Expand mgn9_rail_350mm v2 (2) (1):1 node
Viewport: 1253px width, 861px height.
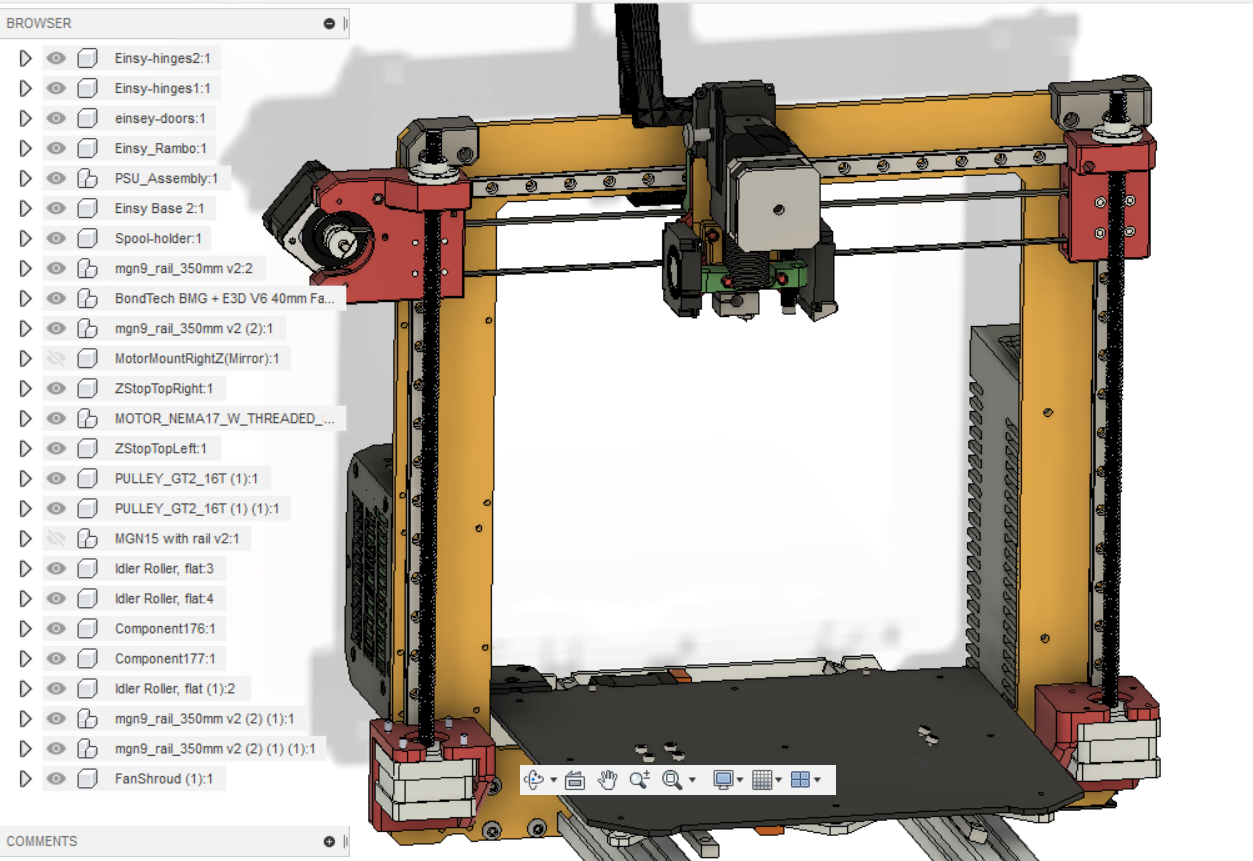[26, 718]
